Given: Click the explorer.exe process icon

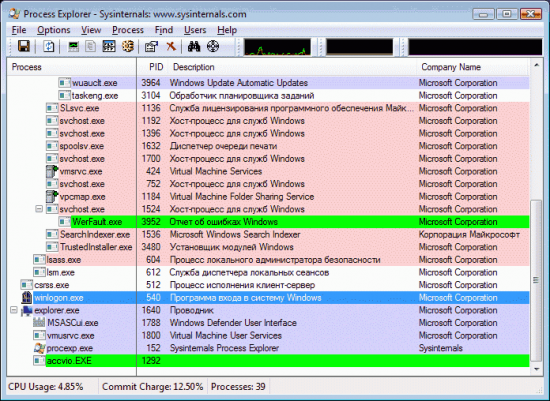Looking at the screenshot, I should [x=27, y=310].
